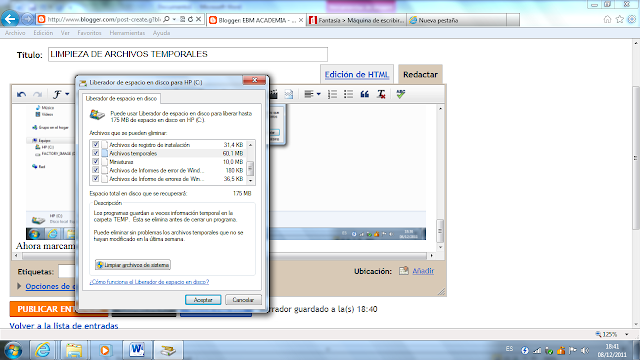Open the Archivo menu

click(15, 33)
